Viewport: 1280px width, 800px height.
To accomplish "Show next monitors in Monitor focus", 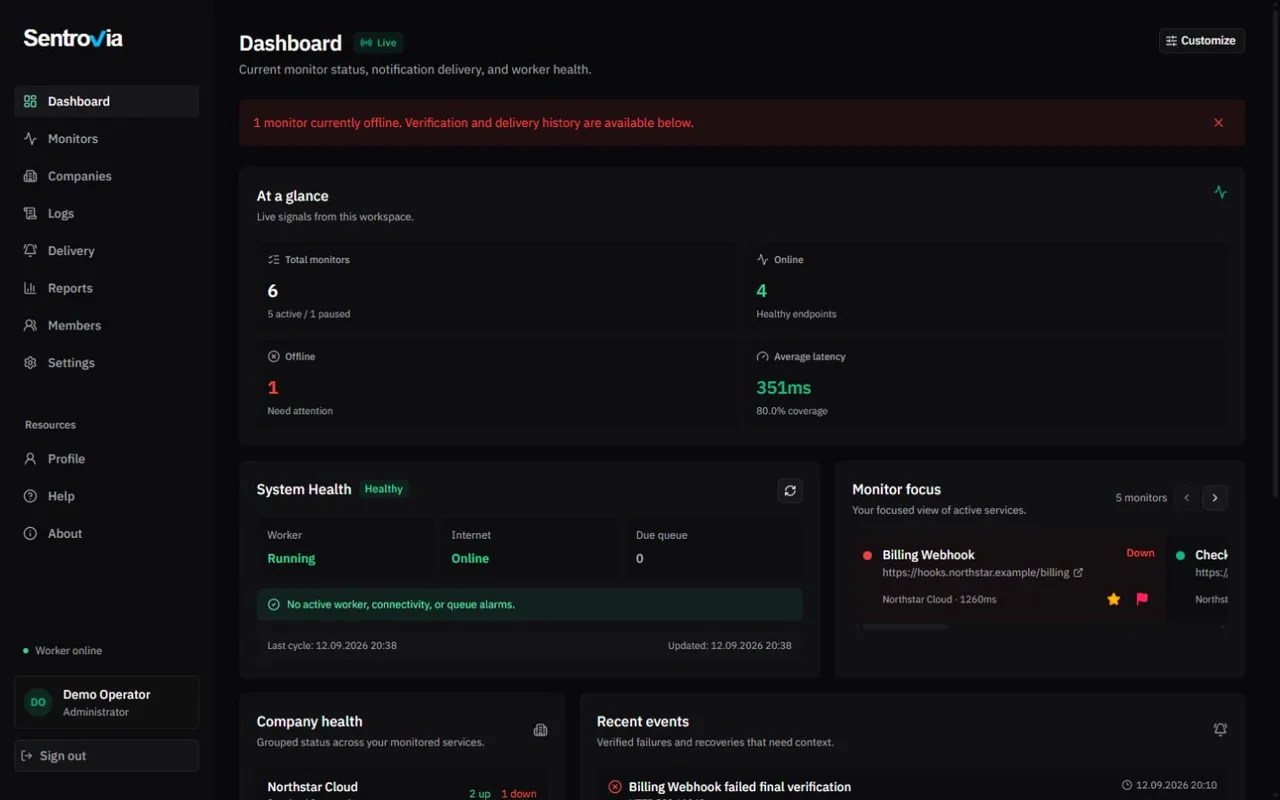I will point(1215,498).
